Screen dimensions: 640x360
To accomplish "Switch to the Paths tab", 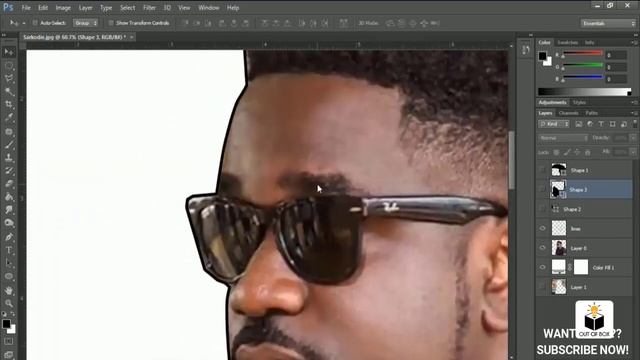I will pos(591,113).
